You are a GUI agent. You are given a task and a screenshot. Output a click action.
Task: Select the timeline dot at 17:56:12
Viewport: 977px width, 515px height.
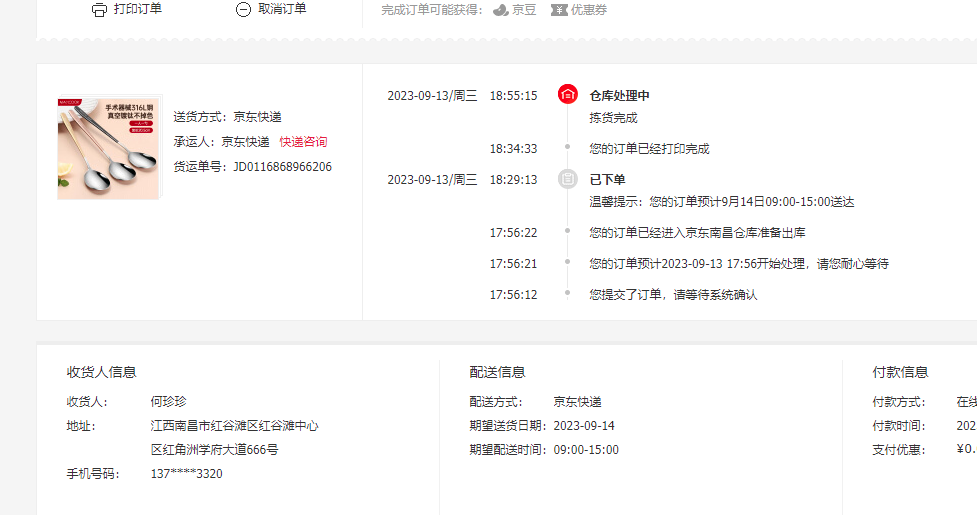567,294
